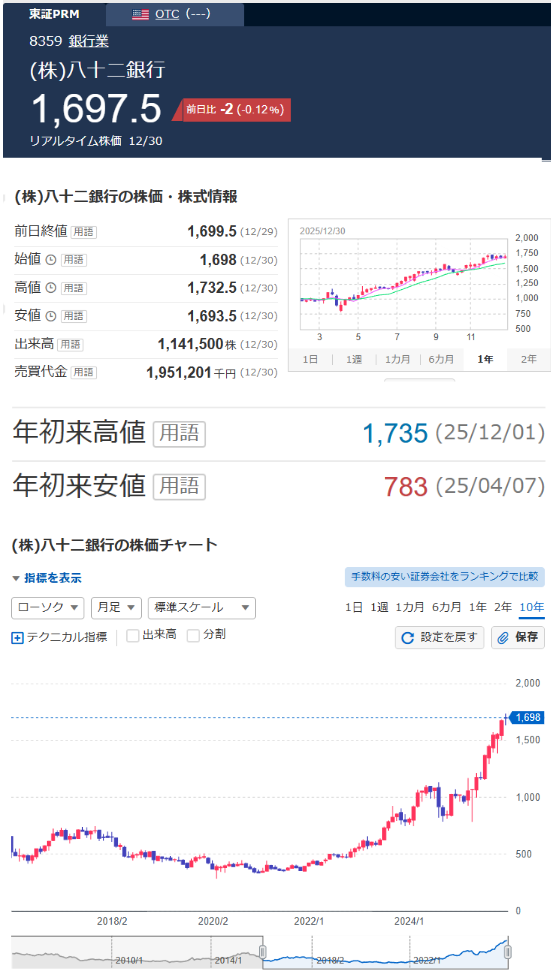Screen dimensions: 551x978
Task: Set main chart range to 10年
Action: click(x=532, y=607)
